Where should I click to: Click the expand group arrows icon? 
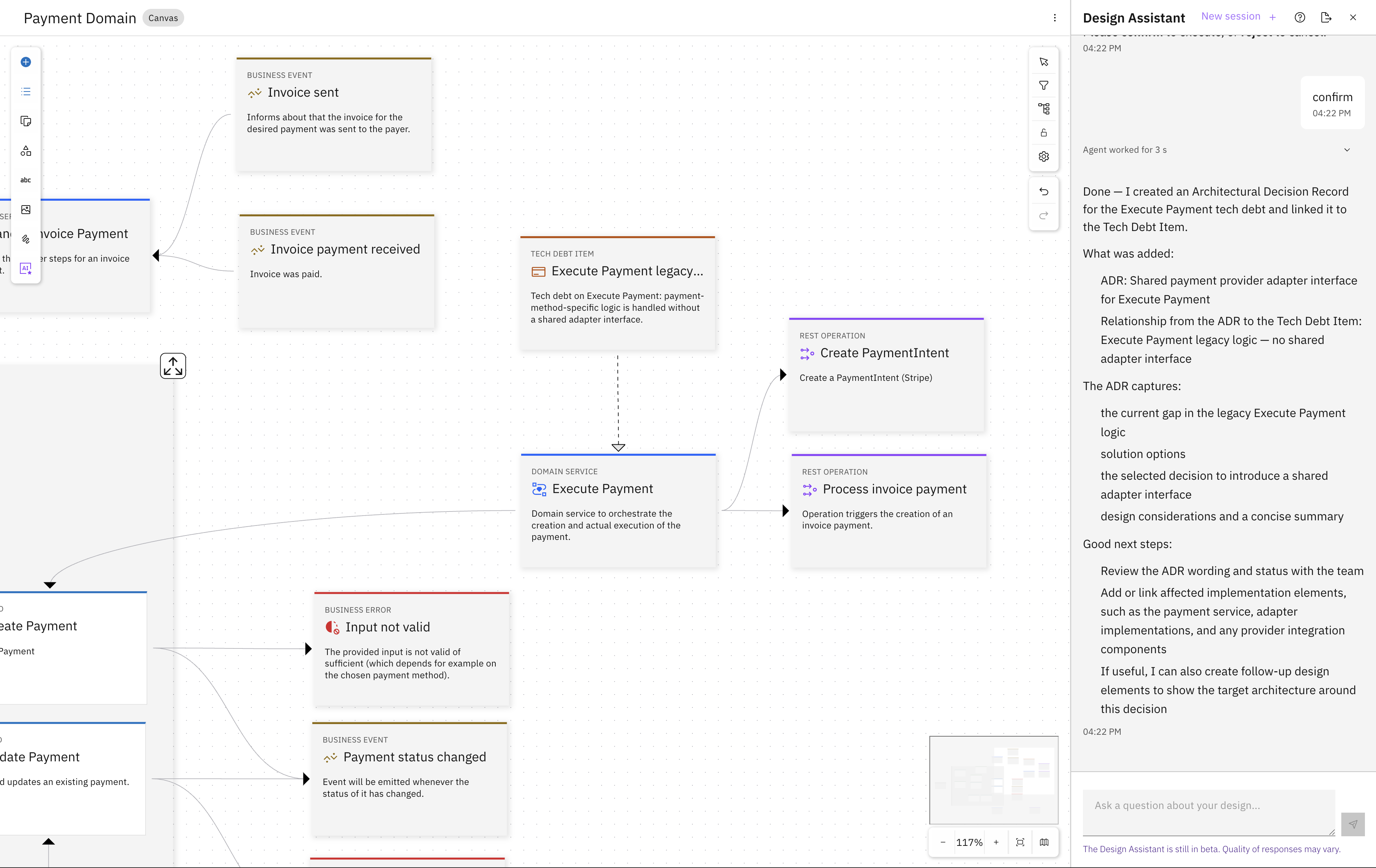(x=173, y=366)
